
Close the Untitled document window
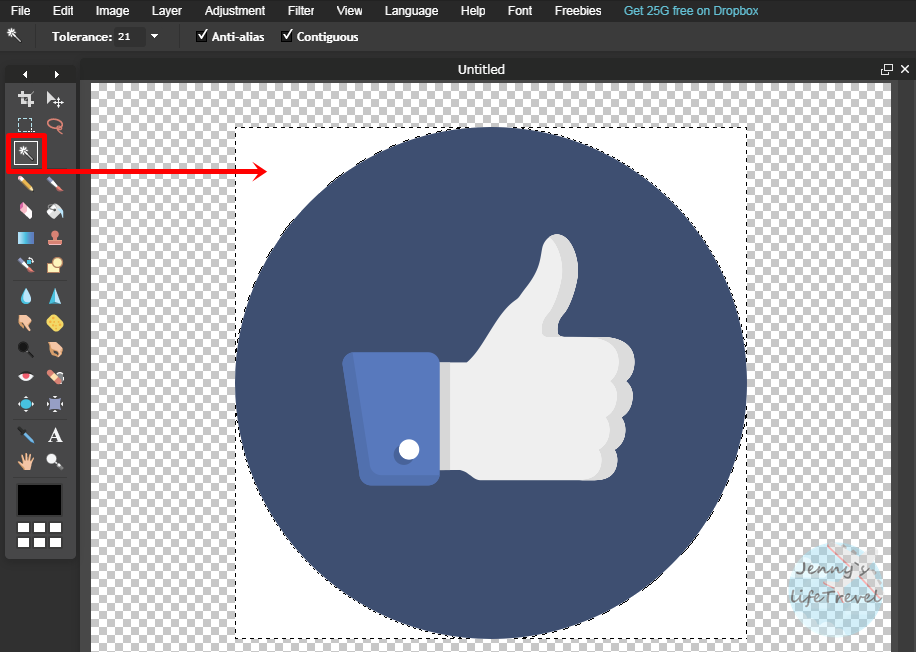pos(905,70)
